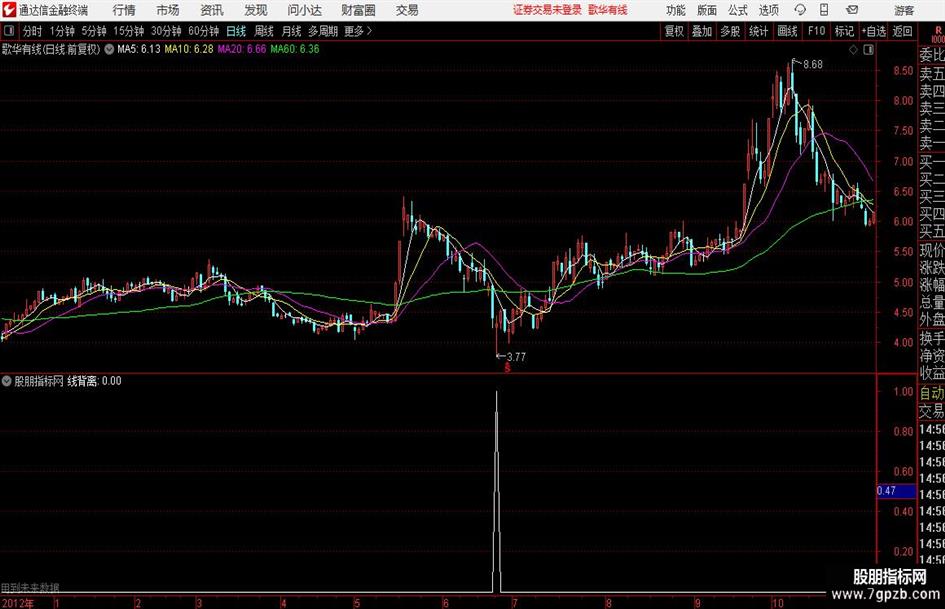Click the MA10: 6.28 indicator value

[x=189, y=49]
